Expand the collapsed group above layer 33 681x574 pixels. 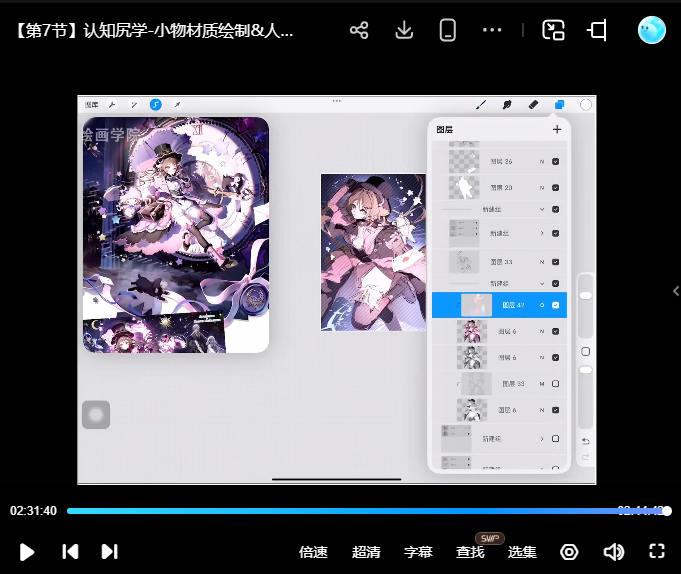tap(543, 233)
